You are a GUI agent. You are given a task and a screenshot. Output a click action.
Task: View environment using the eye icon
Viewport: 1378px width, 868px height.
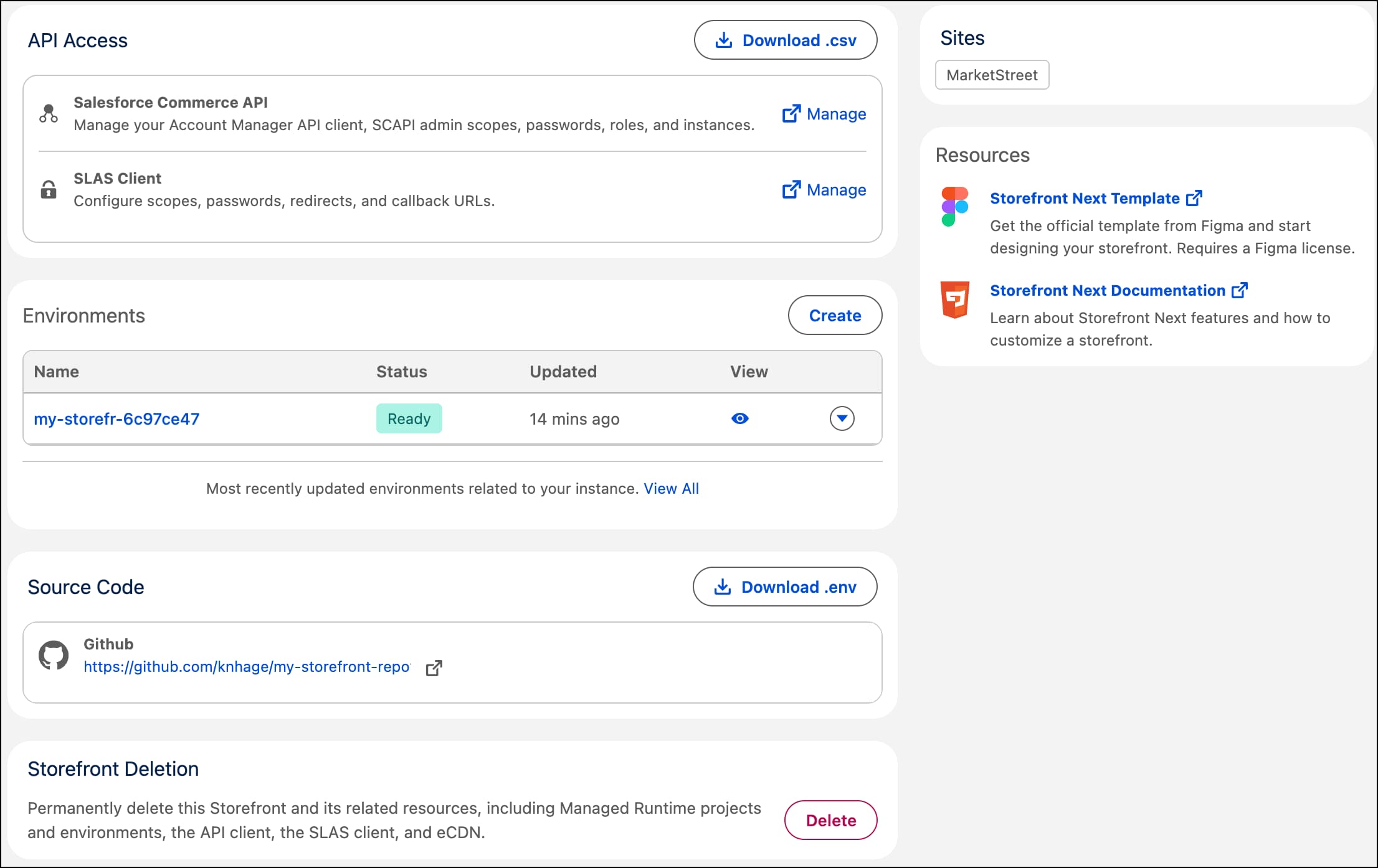pos(739,418)
